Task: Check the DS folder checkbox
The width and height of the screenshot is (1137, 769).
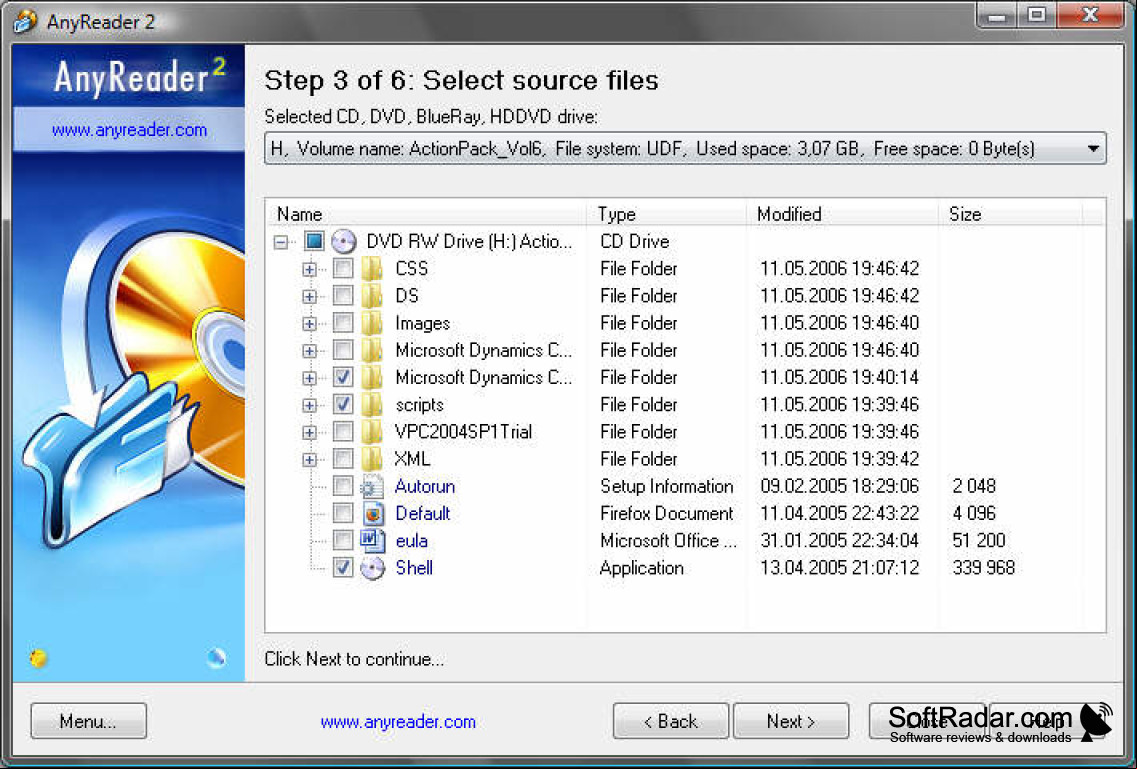Action: [x=343, y=296]
